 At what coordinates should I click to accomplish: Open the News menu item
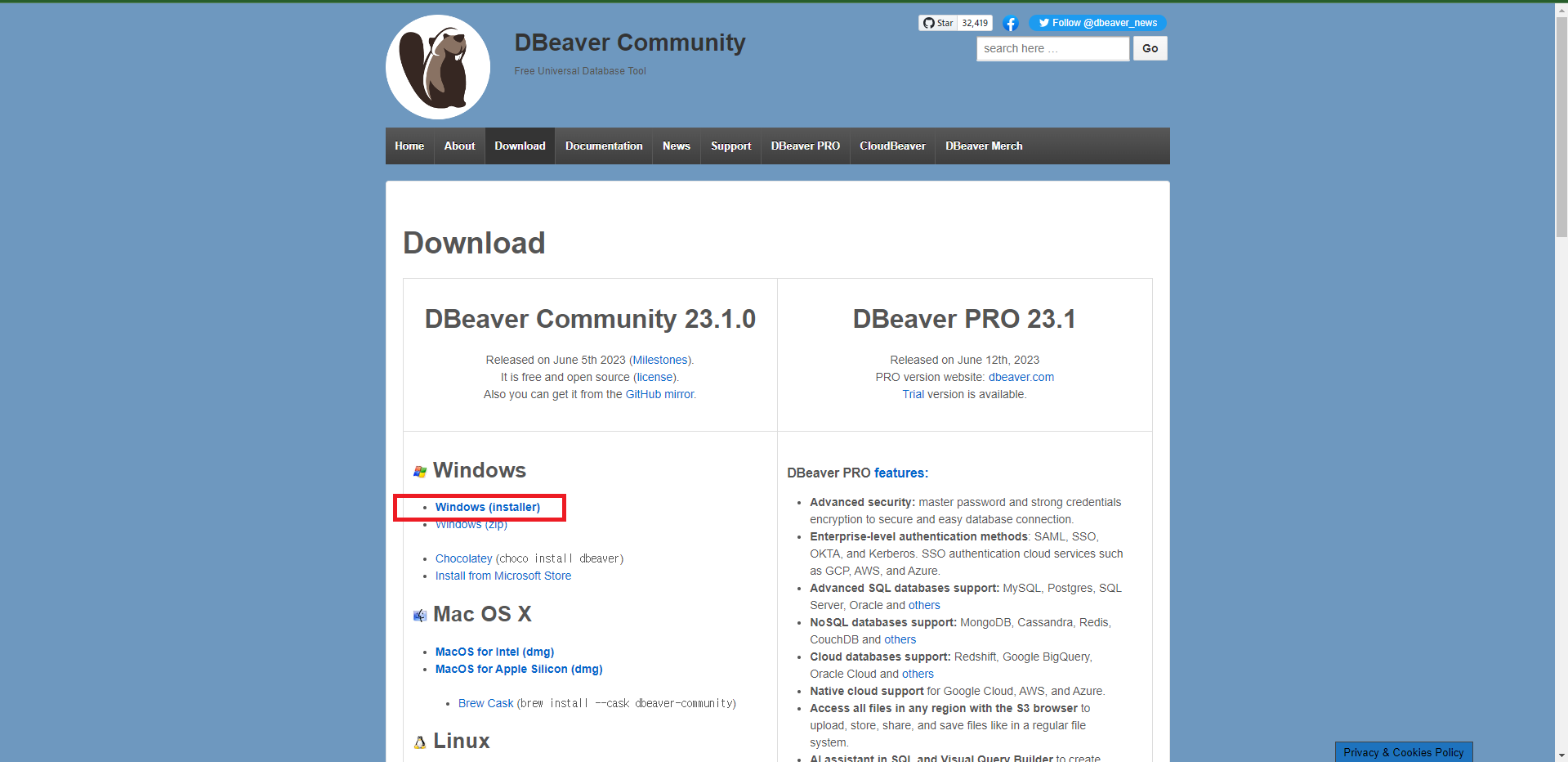[x=677, y=146]
